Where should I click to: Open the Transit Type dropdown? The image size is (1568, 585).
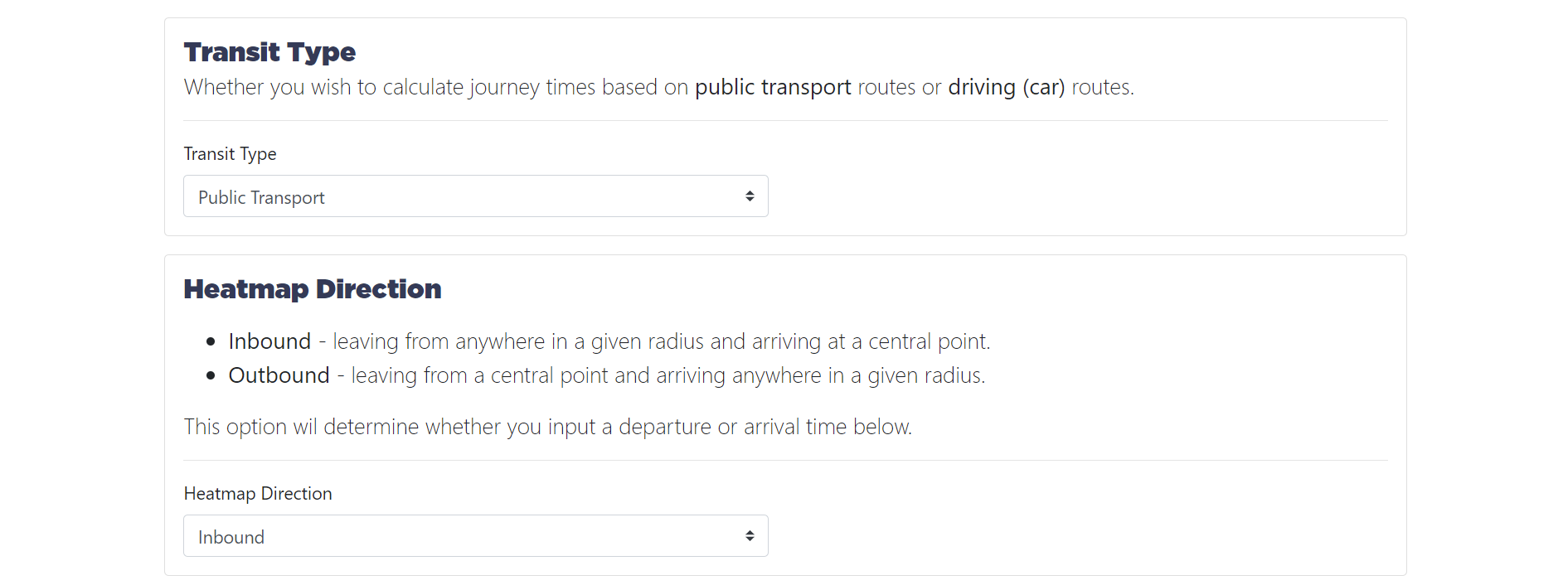tap(475, 196)
